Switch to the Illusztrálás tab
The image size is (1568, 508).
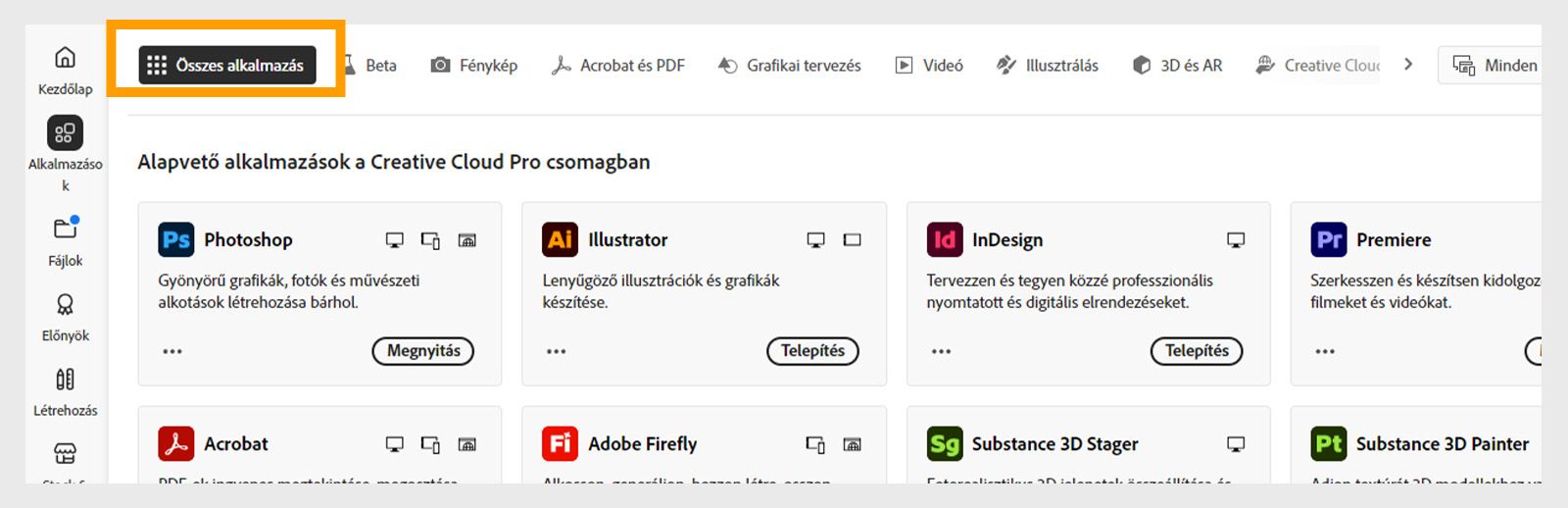click(x=1048, y=66)
